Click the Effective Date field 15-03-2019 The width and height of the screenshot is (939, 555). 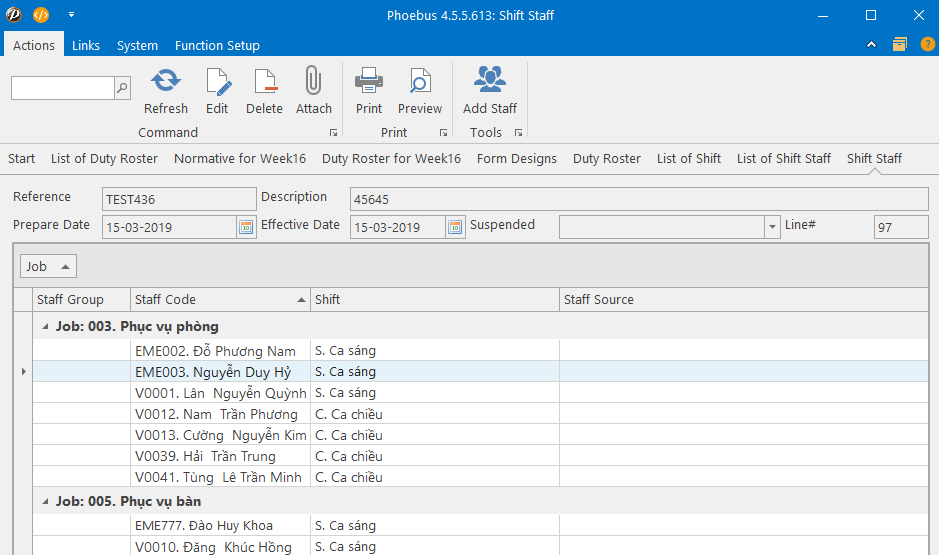tap(398, 227)
